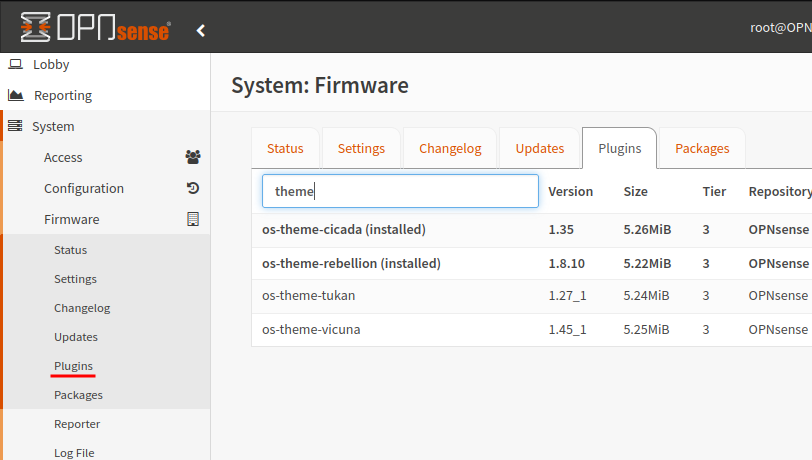Click the Configuration history icon
The width and height of the screenshot is (812, 460).
[x=193, y=188]
